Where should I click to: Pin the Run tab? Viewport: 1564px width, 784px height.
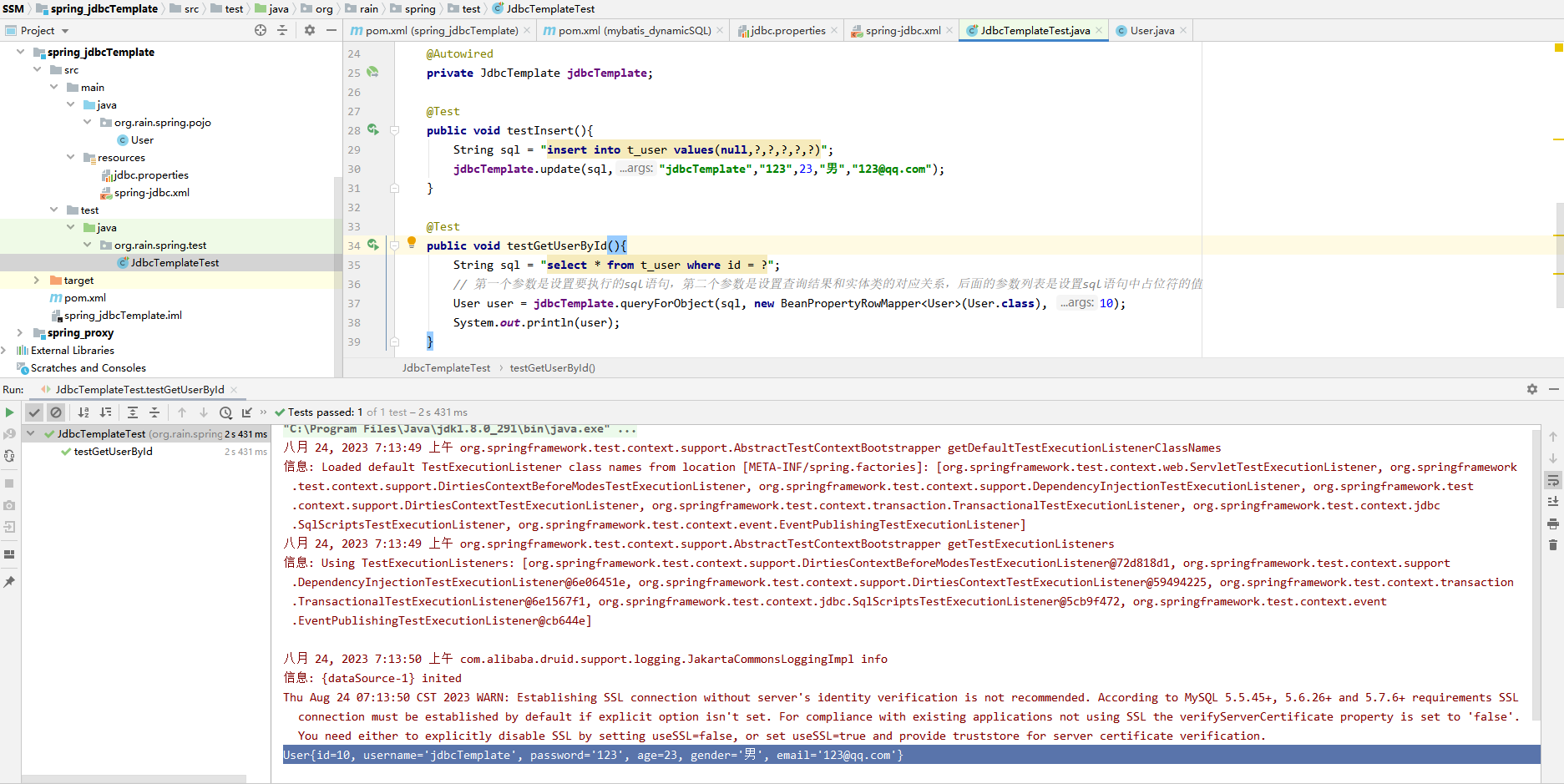(x=9, y=582)
